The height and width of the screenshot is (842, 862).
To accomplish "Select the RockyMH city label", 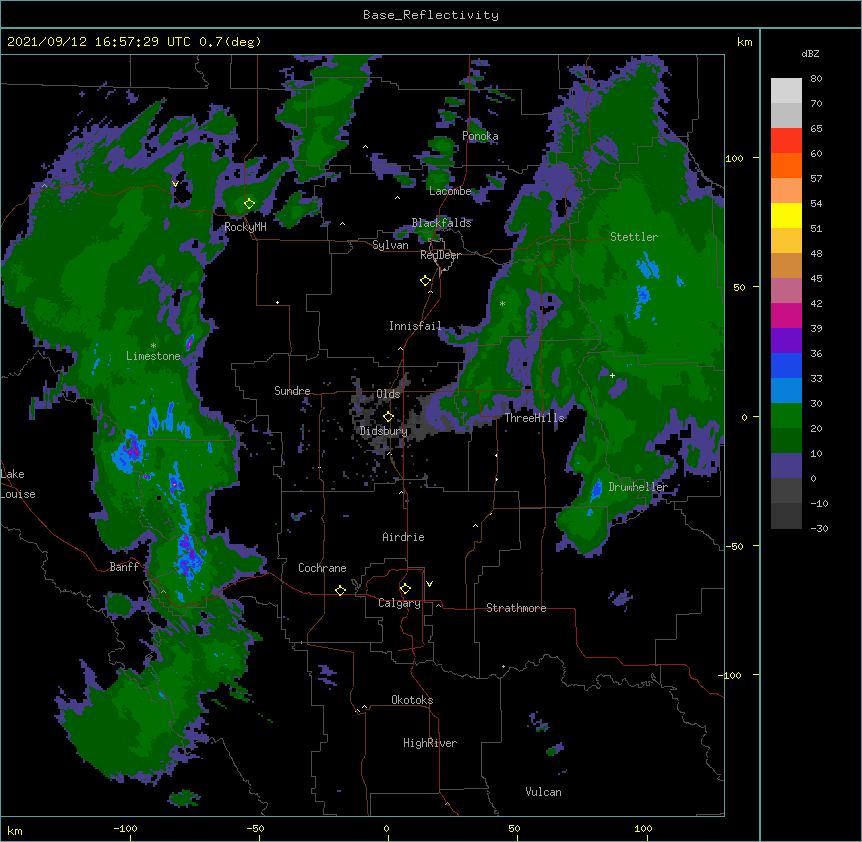I will [x=246, y=227].
